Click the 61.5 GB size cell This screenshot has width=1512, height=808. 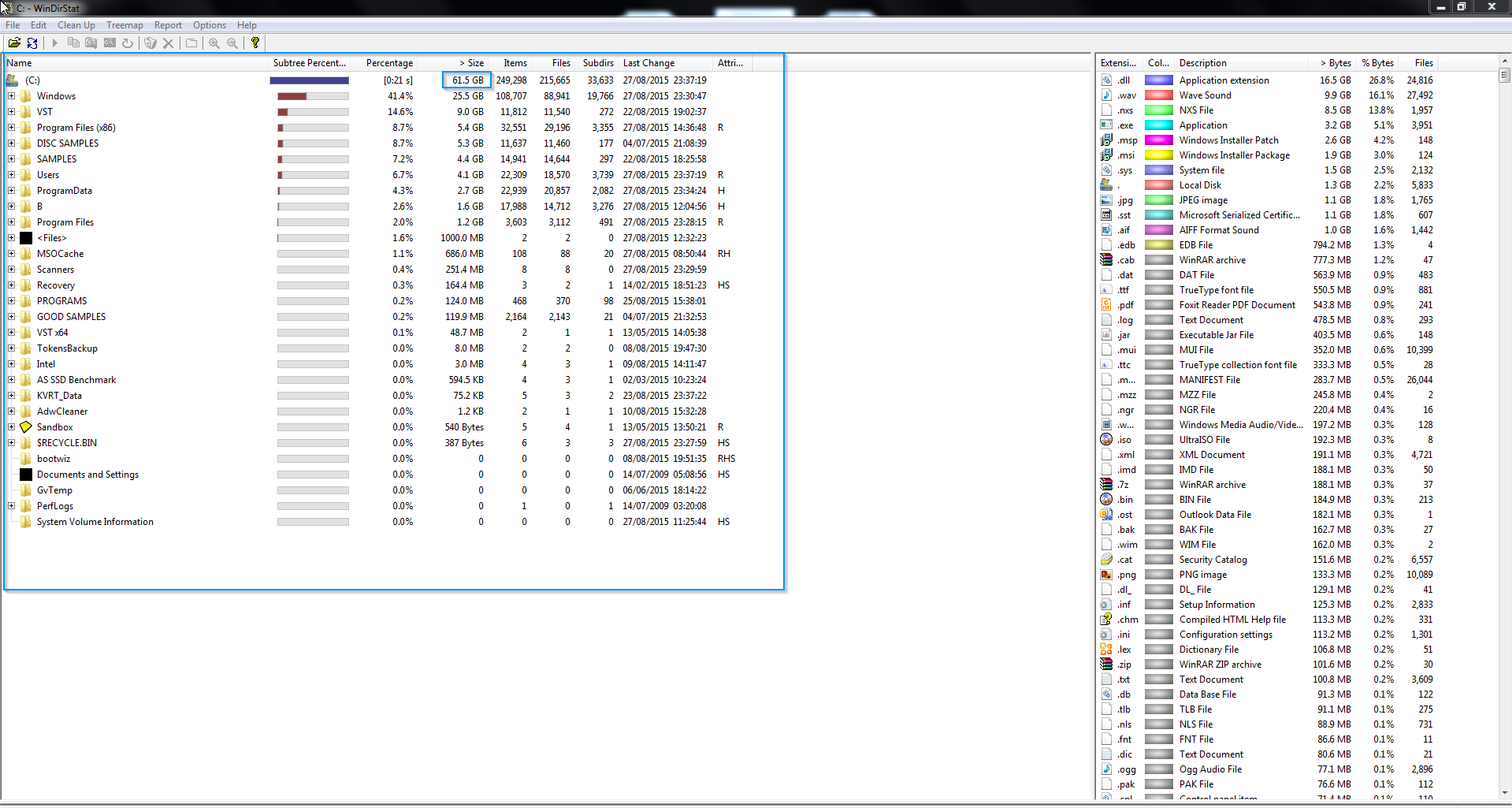[x=466, y=80]
